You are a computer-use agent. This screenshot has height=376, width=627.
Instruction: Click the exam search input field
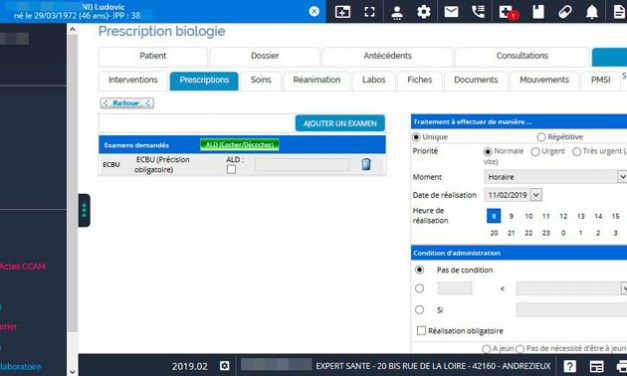[x=197, y=124]
